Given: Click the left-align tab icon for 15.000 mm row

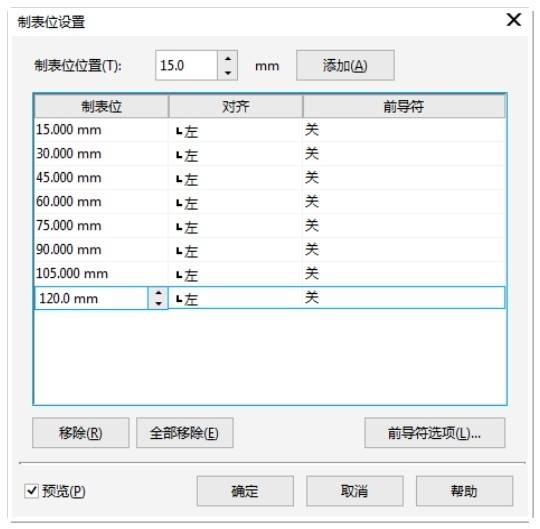Looking at the screenshot, I should [179, 131].
